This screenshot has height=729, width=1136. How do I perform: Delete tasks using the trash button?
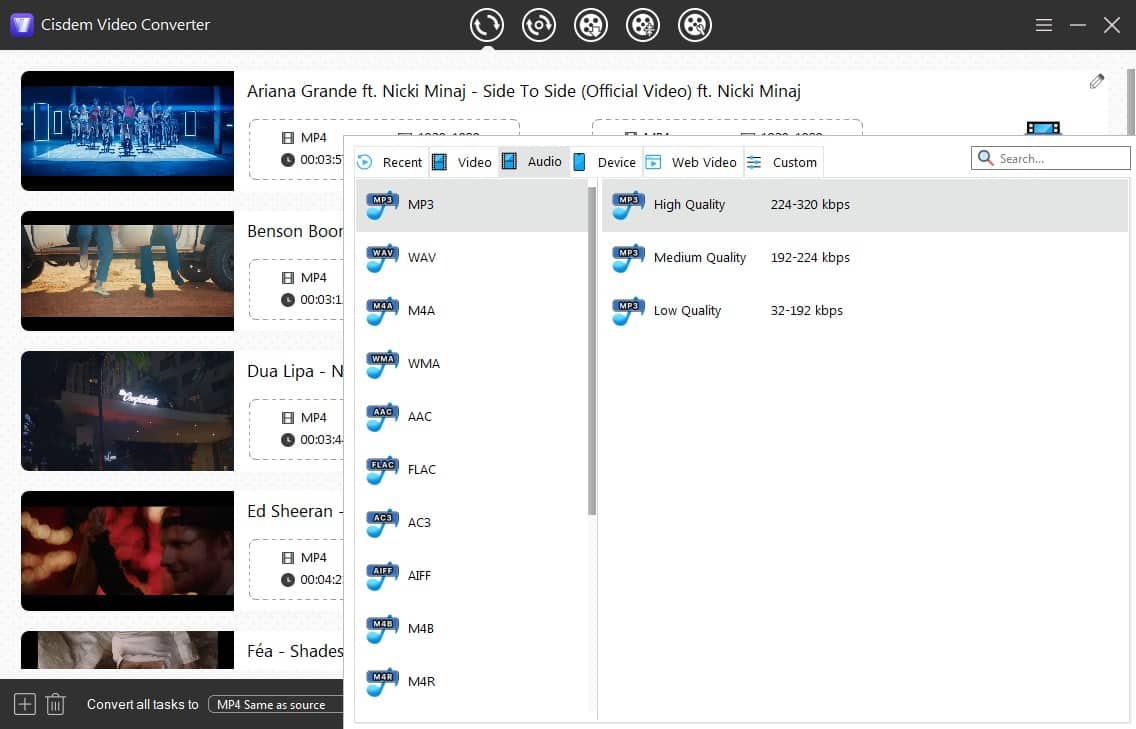[x=55, y=704]
